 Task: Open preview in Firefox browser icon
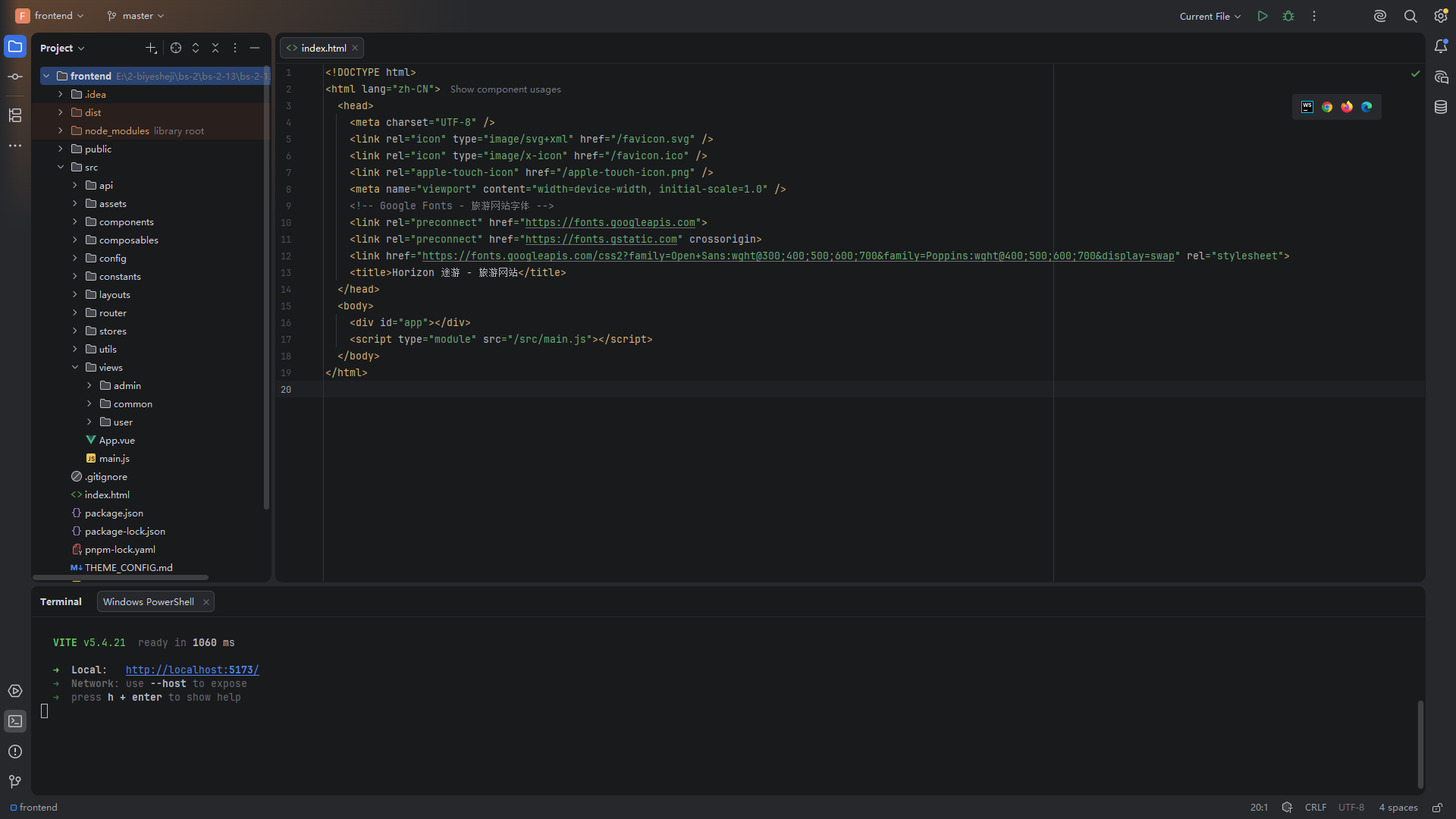[1347, 107]
